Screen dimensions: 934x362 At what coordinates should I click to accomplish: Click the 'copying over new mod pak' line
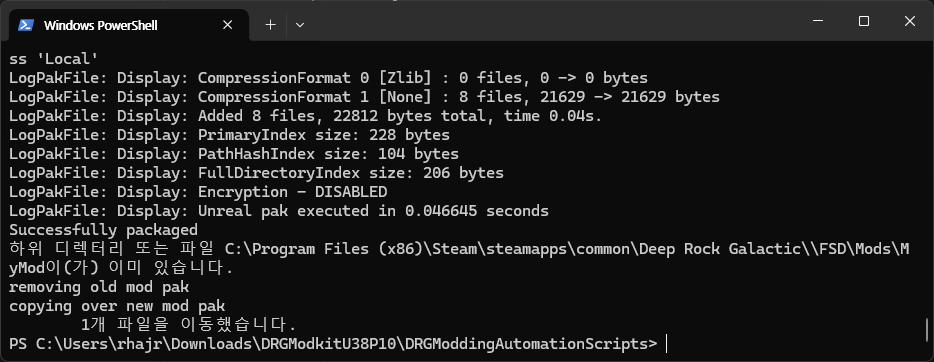pyautogui.click(x=117, y=306)
